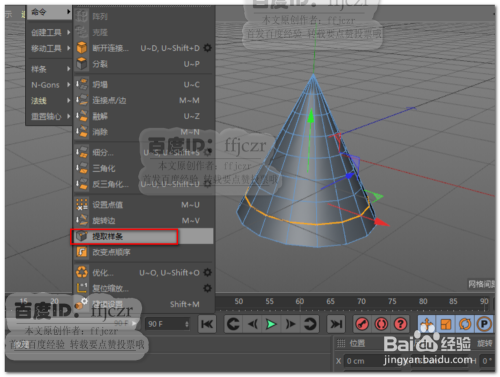The image size is (500, 377).
Task: Open options gear for 断开连接
Action: click(x=208, y=48)
